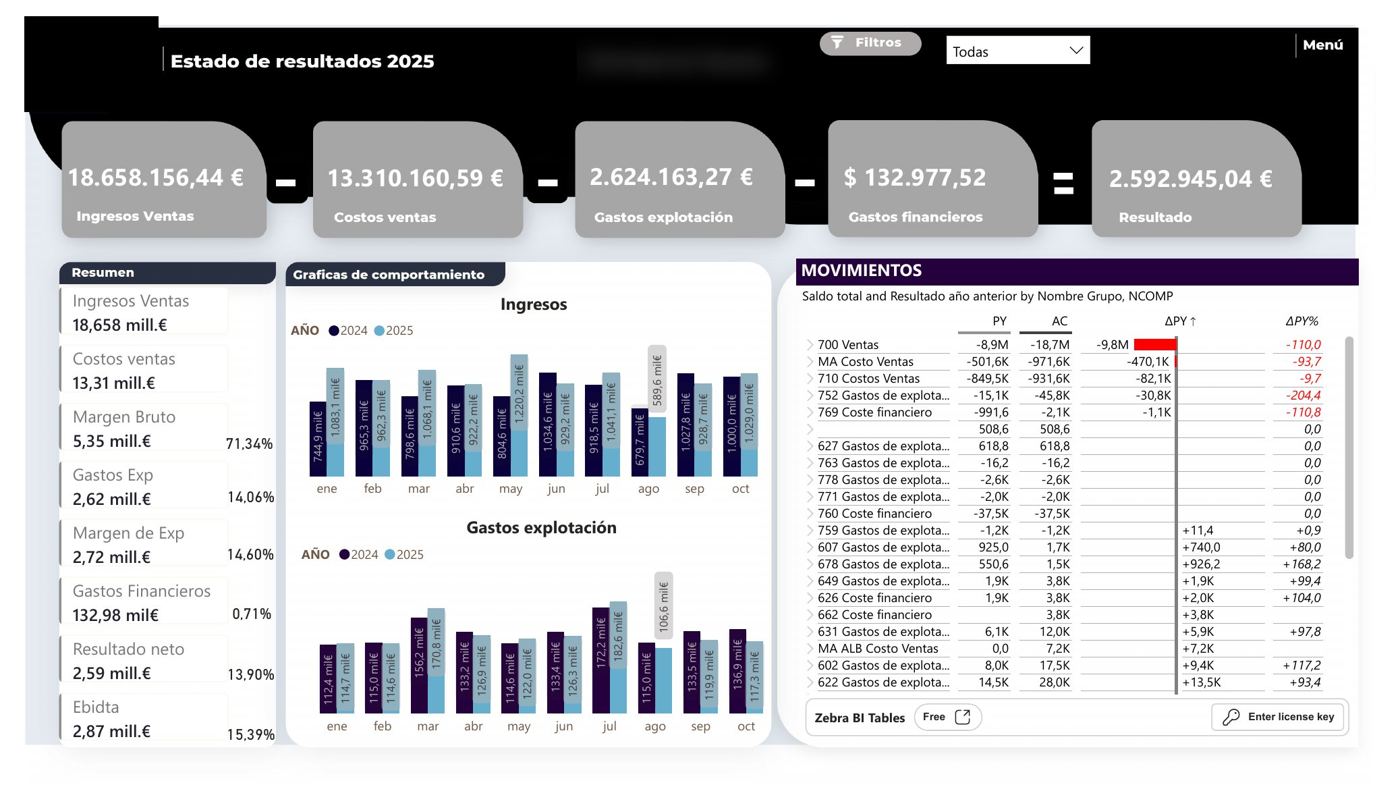This screenshot has width=1400, height=810.
Task: Toggle 2024 legend in Gastos explotación chart
Action: pyautogui.click(x=359, y=555)
